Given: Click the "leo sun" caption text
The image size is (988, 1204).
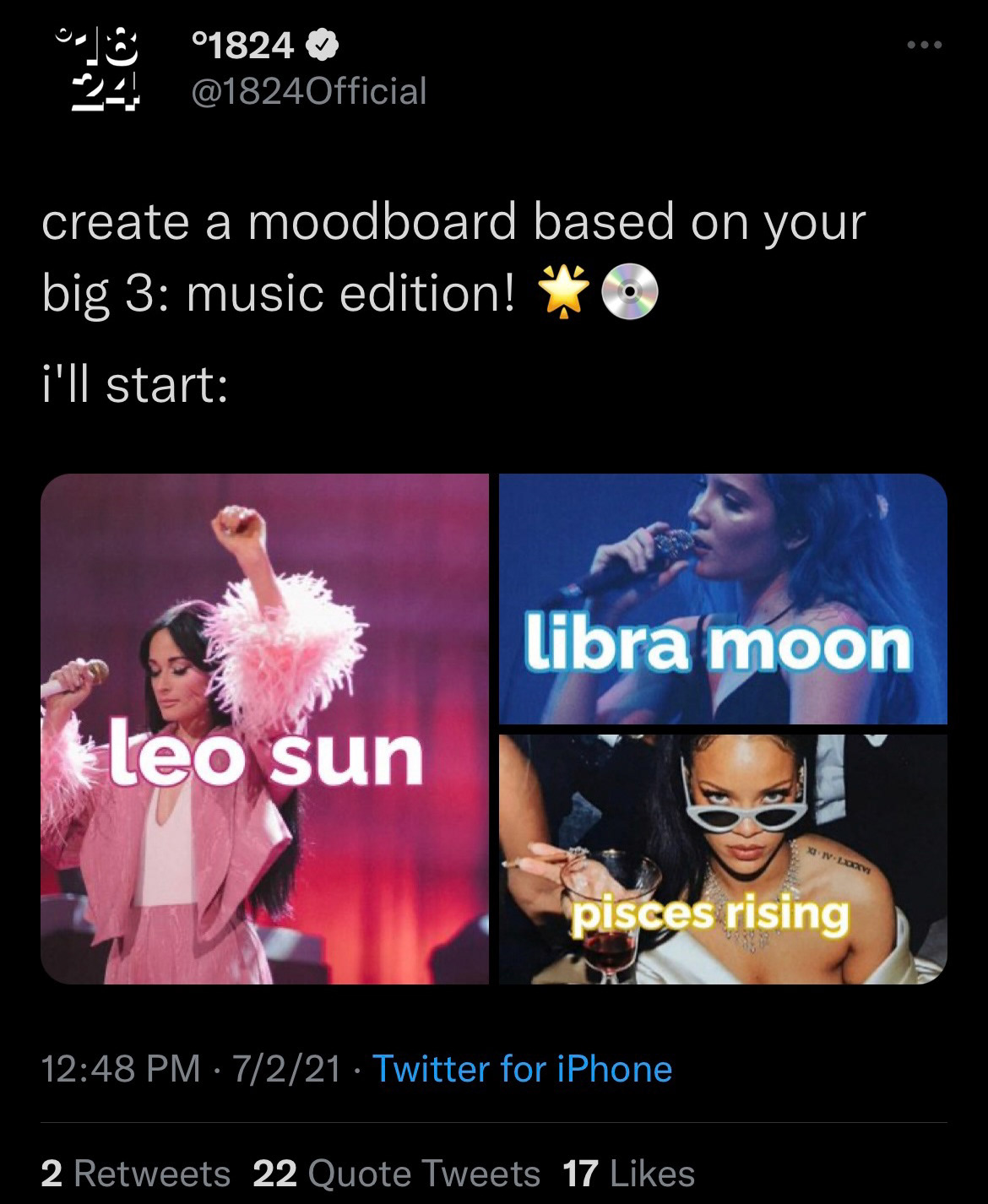Looking at the screenshot, I should coord(263,754).
